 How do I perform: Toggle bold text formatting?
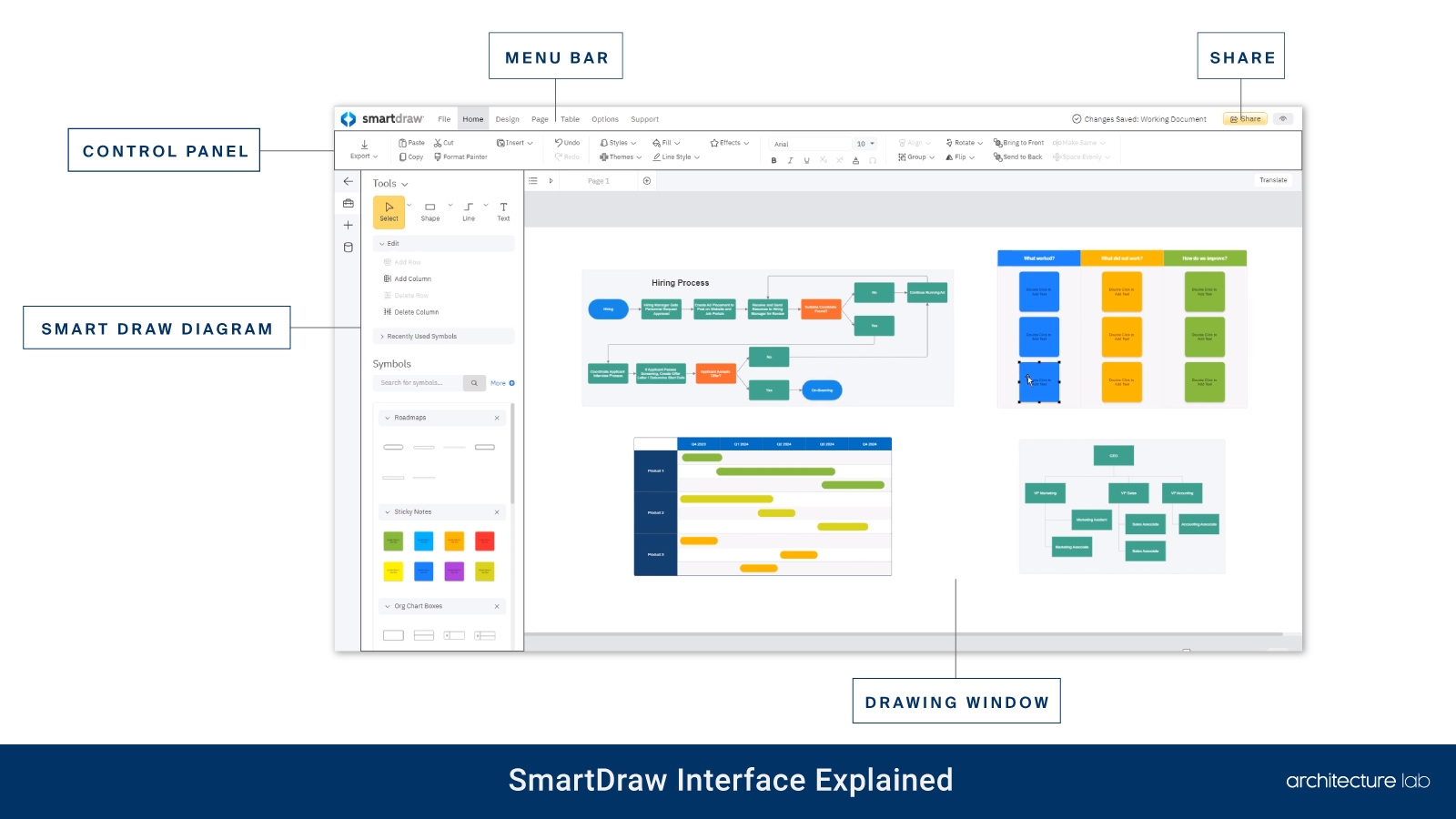(773, 160)
